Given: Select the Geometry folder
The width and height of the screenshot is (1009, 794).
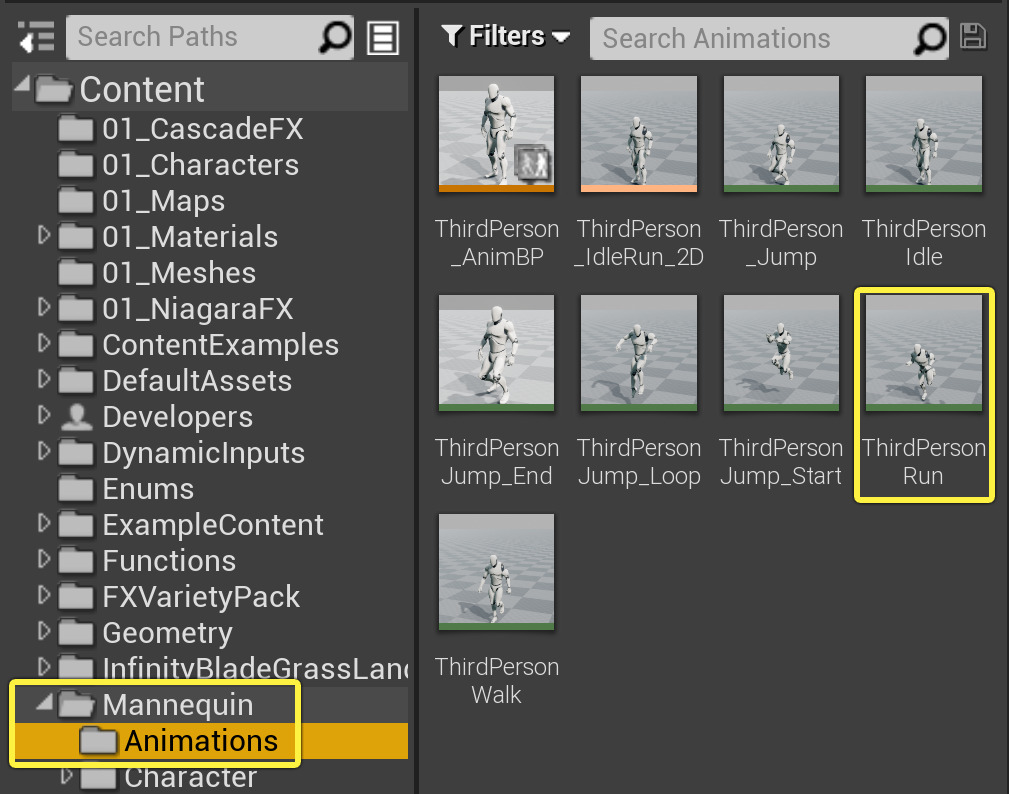Looking at the screenshot, I should [167, 633].
